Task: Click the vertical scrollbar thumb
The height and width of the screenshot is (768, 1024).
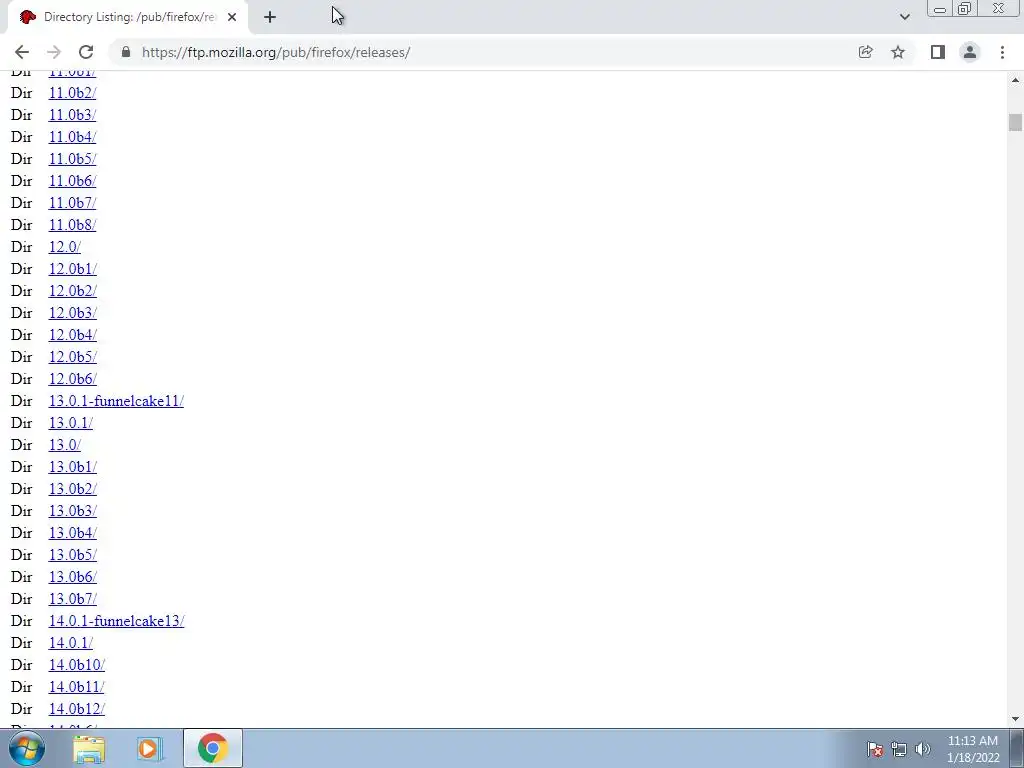Action: tap(1015, 122)
